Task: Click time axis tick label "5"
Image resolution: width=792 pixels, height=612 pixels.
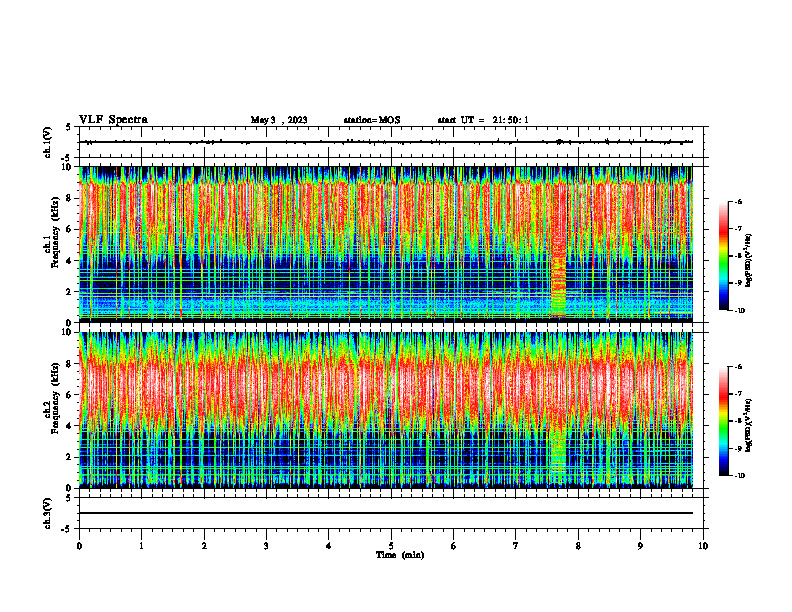Action: [x=391, y=546]
